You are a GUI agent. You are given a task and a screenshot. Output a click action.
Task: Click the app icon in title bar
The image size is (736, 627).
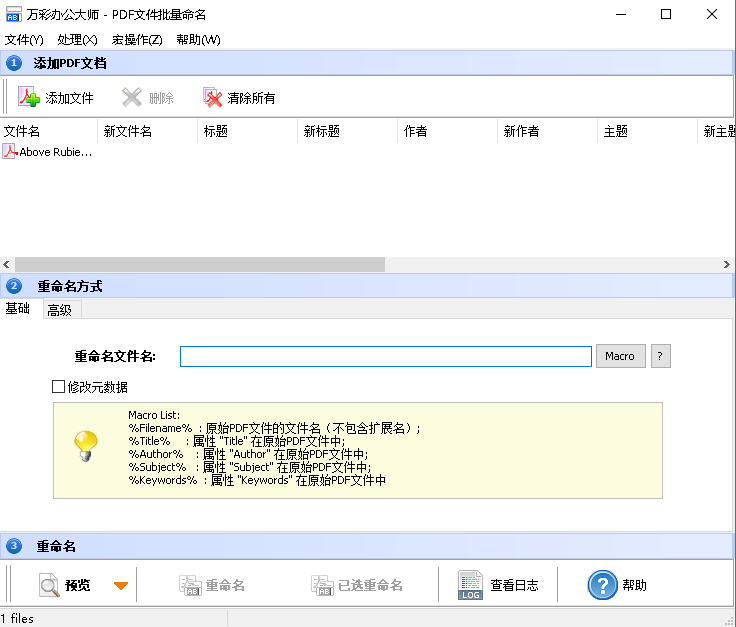pos(13,15)
